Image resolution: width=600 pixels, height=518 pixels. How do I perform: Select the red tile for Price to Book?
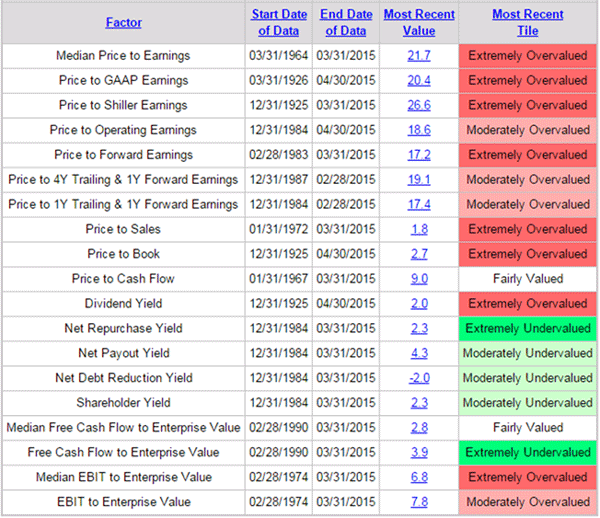click(x=527, y=254)
